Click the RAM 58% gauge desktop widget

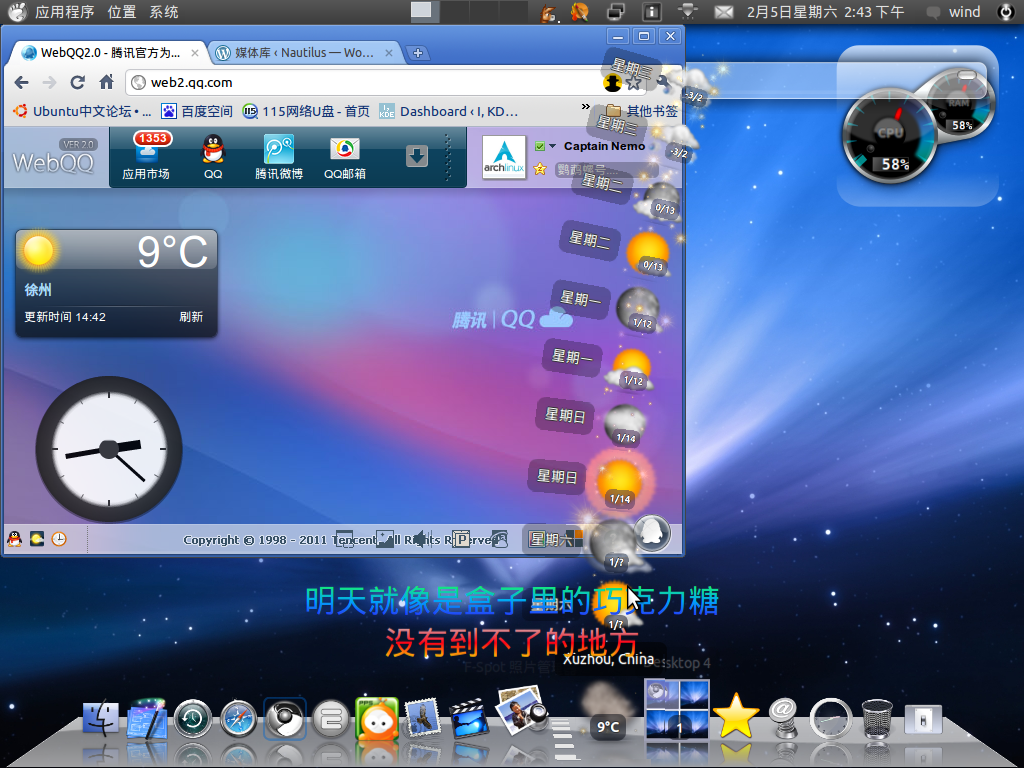click(959, 104)
